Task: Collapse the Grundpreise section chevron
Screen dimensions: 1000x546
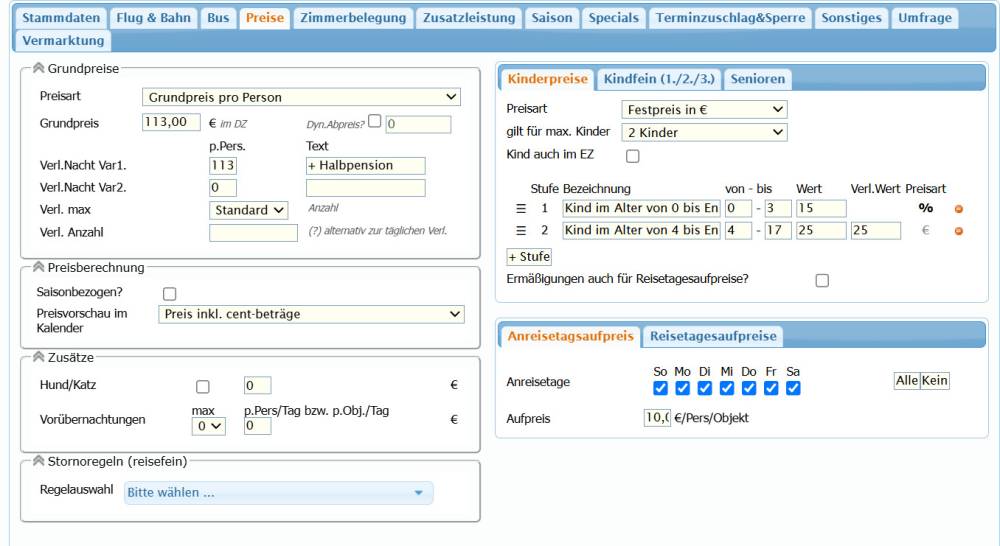Action: click(x=38, y=68)
